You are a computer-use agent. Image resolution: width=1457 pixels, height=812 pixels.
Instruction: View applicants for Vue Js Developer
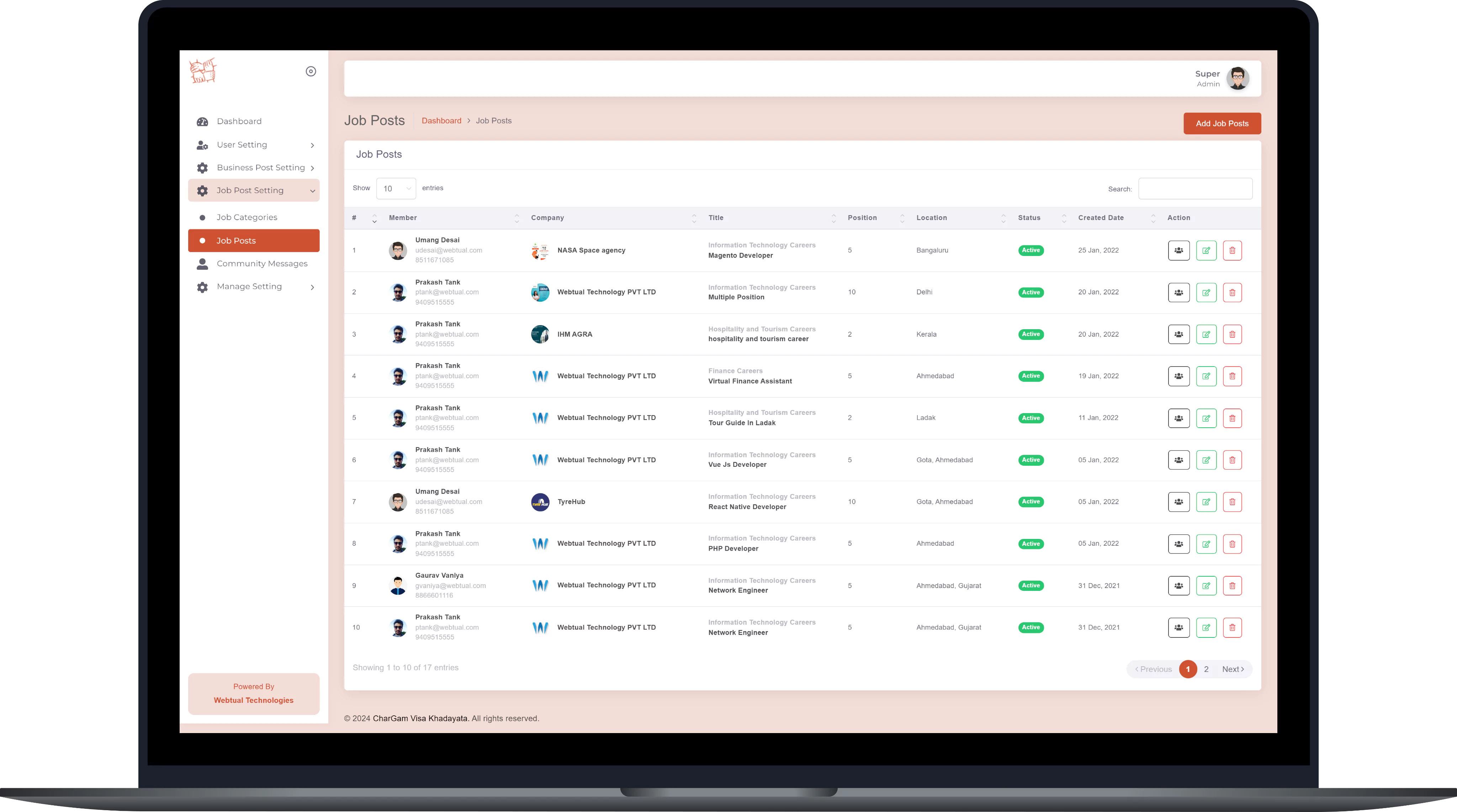coord(1178,460)
